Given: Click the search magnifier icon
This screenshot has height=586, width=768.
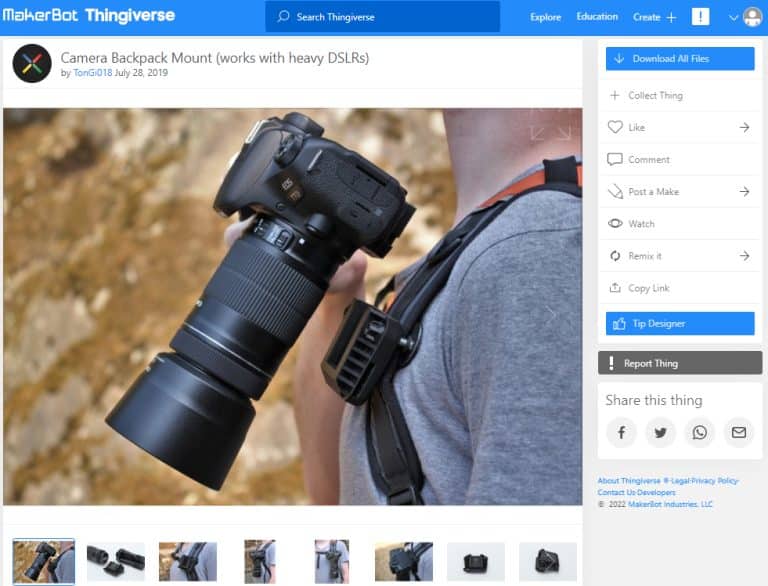Looking at the screenshot, I should 283,17.
